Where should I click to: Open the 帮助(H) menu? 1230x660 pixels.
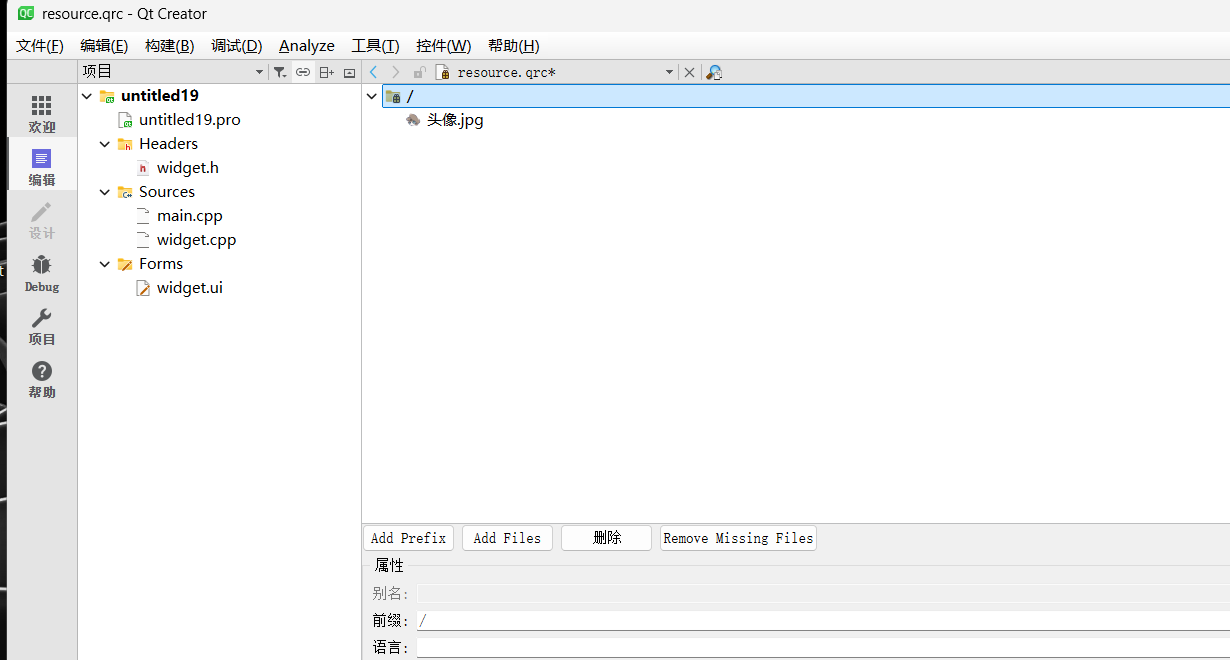(x=513, y=46)
